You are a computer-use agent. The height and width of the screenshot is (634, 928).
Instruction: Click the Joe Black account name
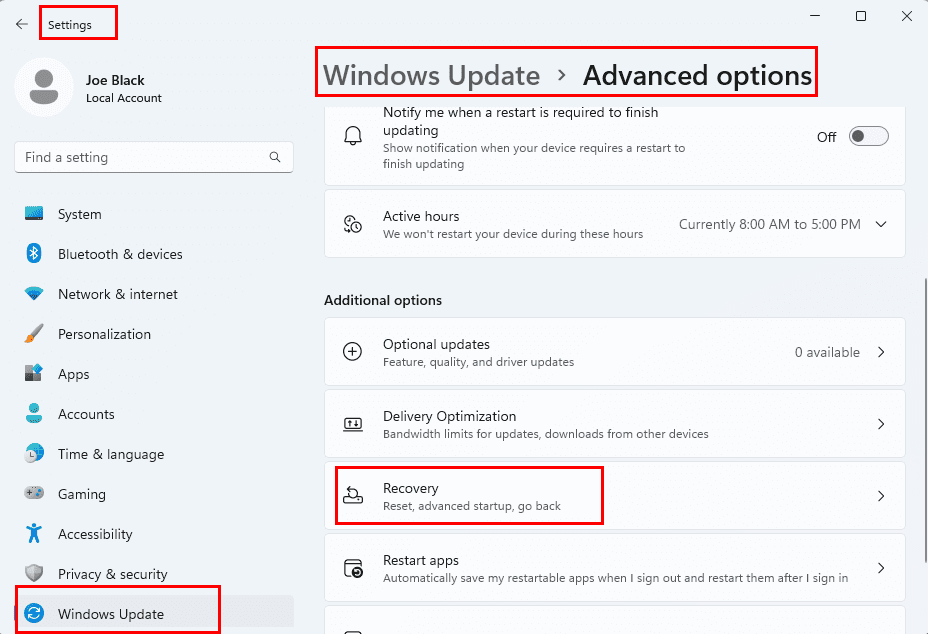[x=115, y=80]
